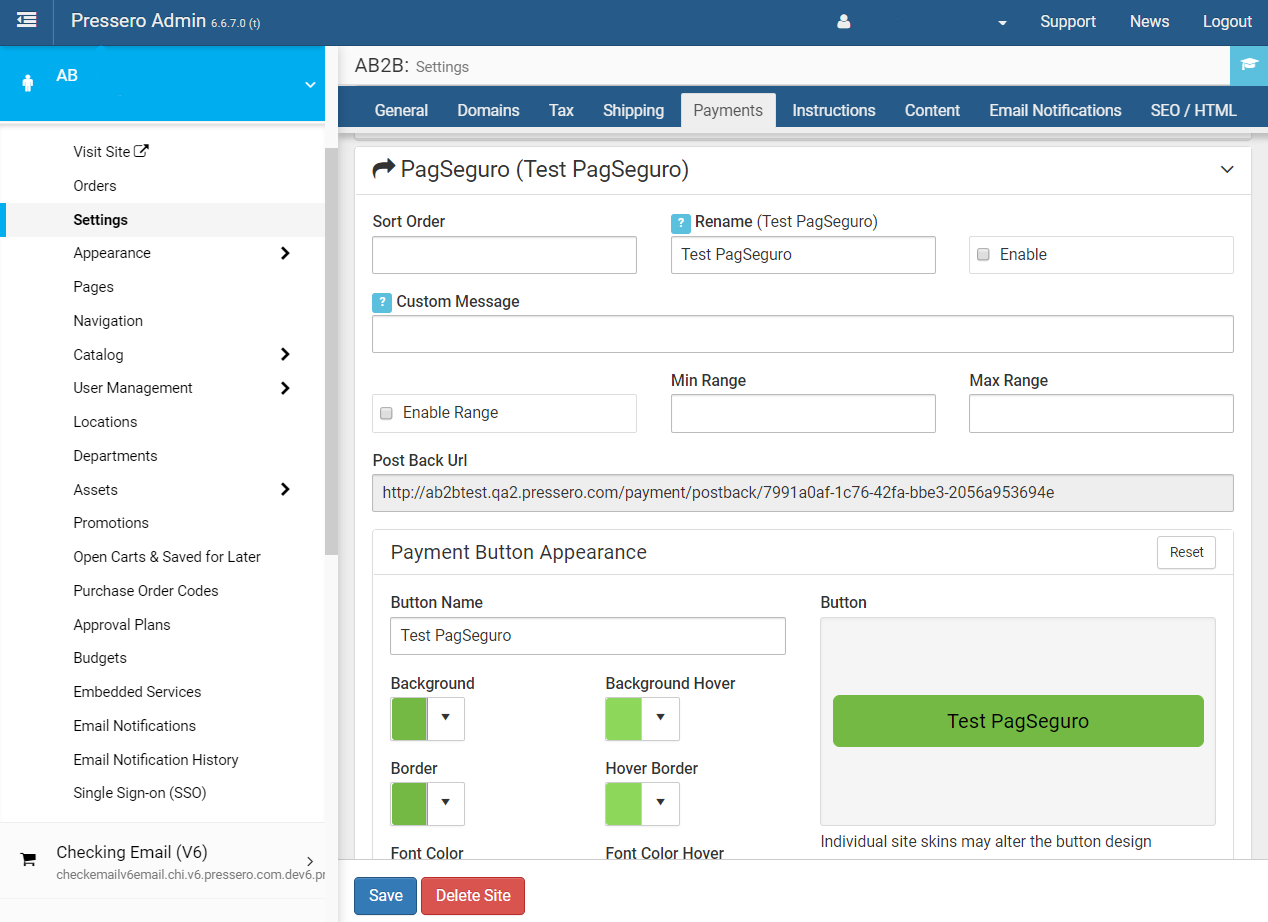Viewport: 1268px width, 922px height.
Task: Open the user account dropdown caret
Action: pos(1002,23)
